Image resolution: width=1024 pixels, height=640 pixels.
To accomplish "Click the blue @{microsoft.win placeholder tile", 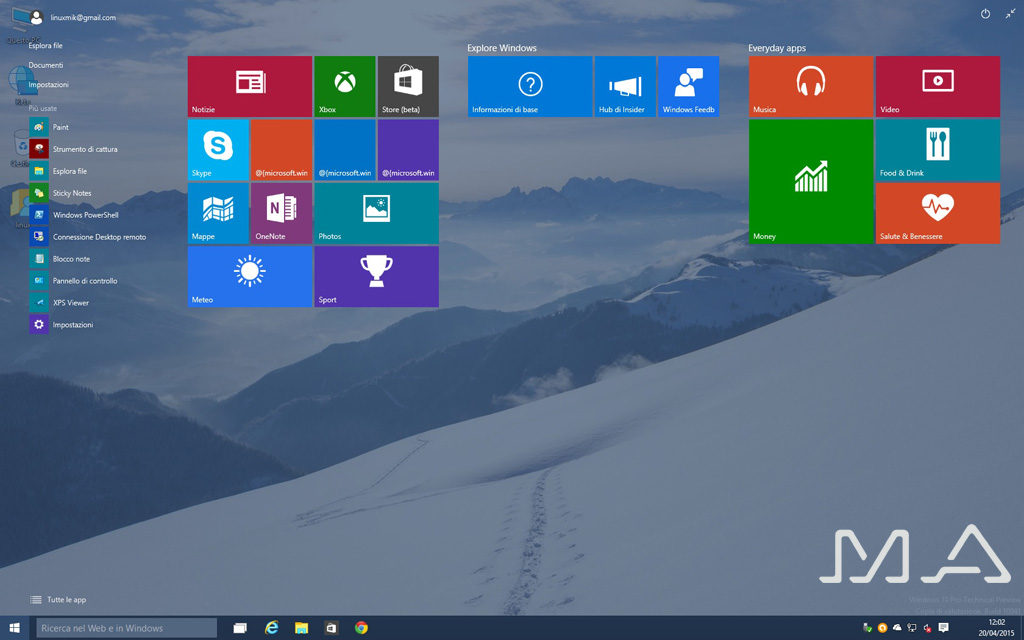I will (345, 150).
